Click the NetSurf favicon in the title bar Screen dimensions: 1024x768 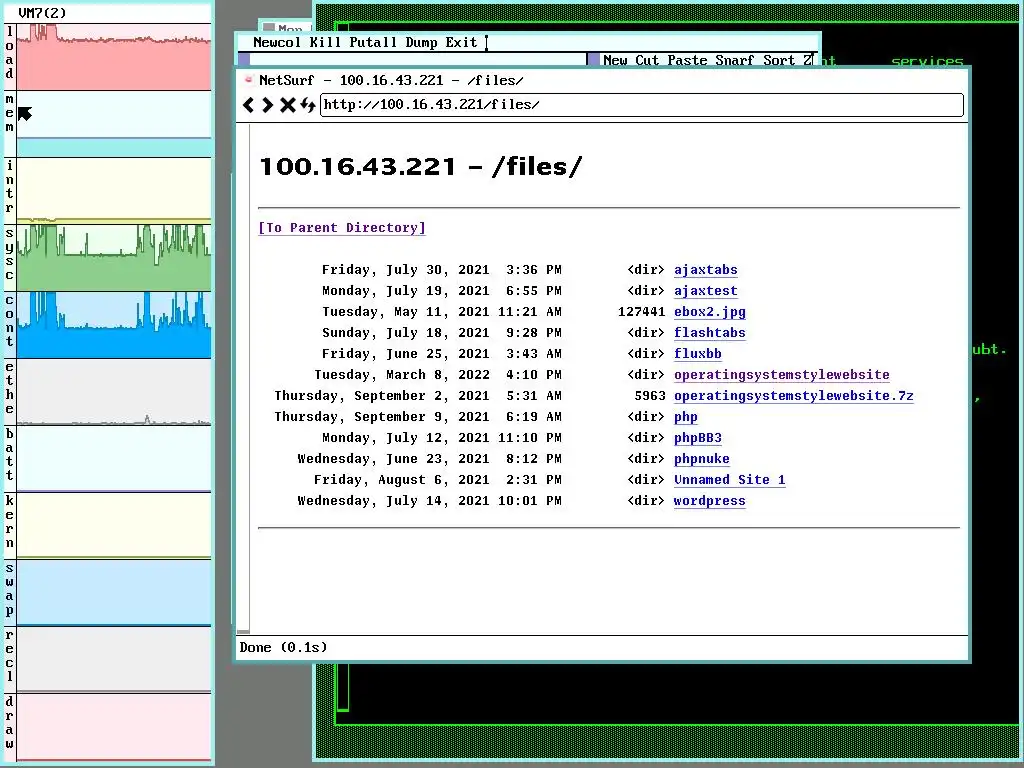coord(248,80)
